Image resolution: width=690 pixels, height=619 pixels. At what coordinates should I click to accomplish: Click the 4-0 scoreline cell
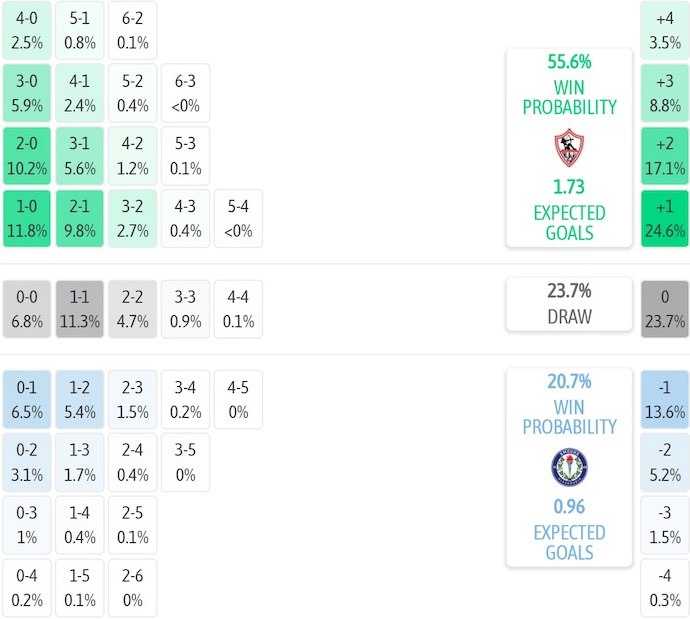coord(27,29)
